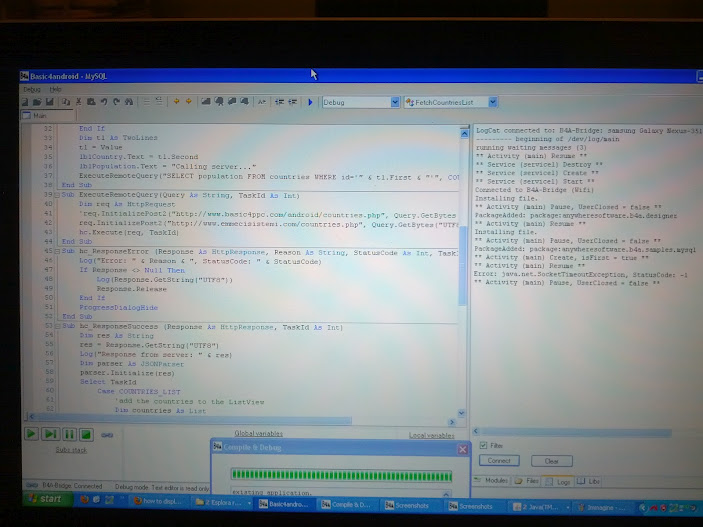This screenshot has width=703, height=527.
Task: Open the 'how to displ...' Firefox taskbar item
Action: point(159,501)
